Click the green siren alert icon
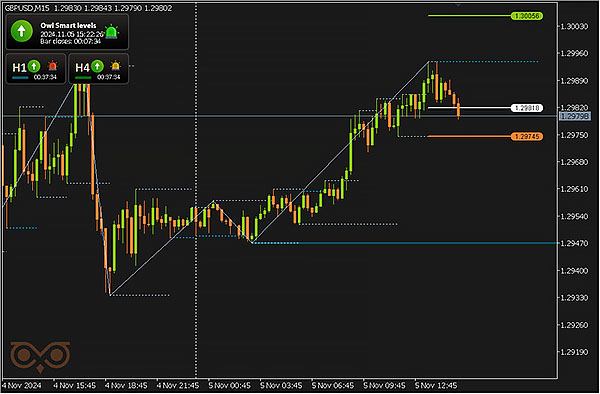 coord(111,32)
